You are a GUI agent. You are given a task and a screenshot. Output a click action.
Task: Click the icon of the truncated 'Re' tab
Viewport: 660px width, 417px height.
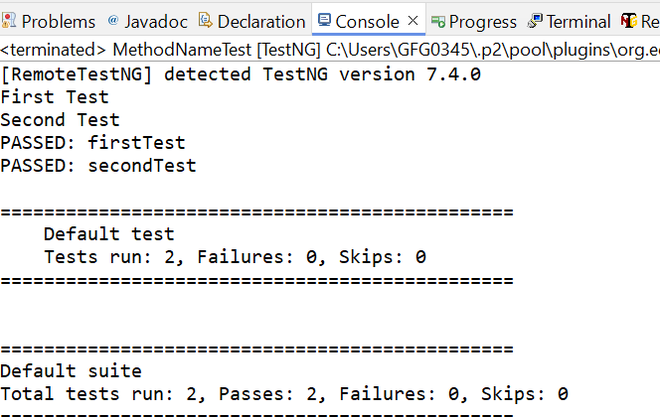pyautogui.click(x=629, y=21)
